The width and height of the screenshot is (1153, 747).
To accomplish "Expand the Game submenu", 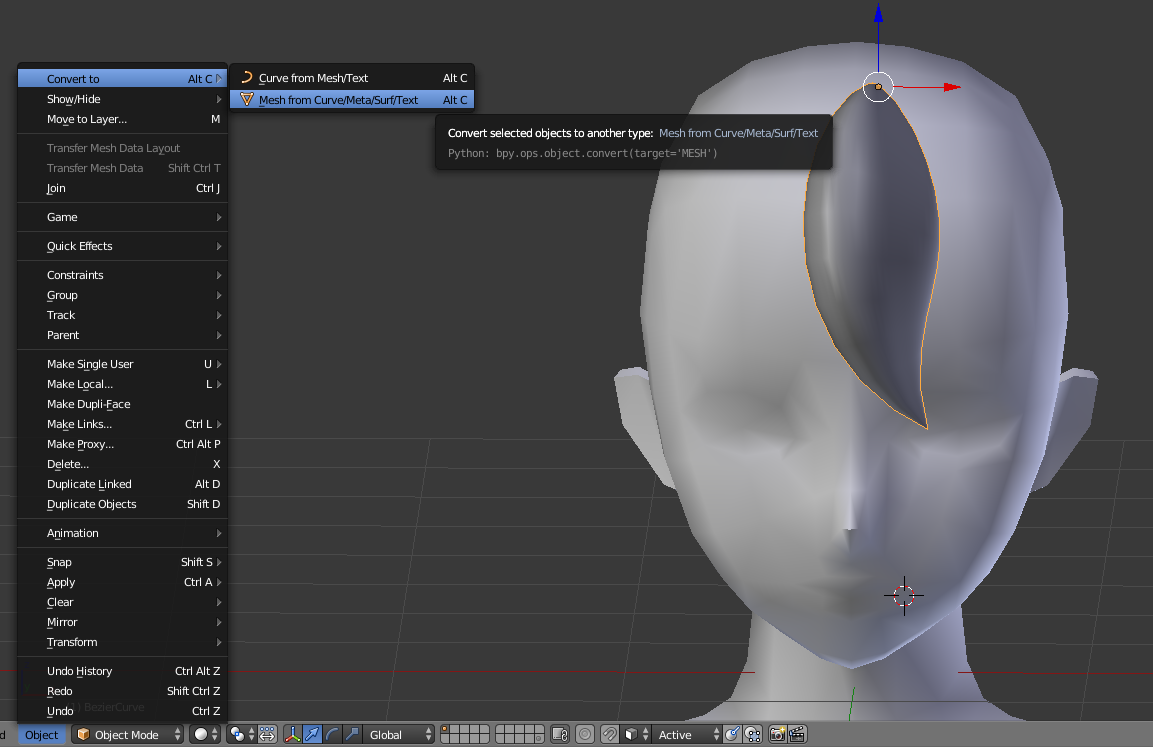I will 122,217.
